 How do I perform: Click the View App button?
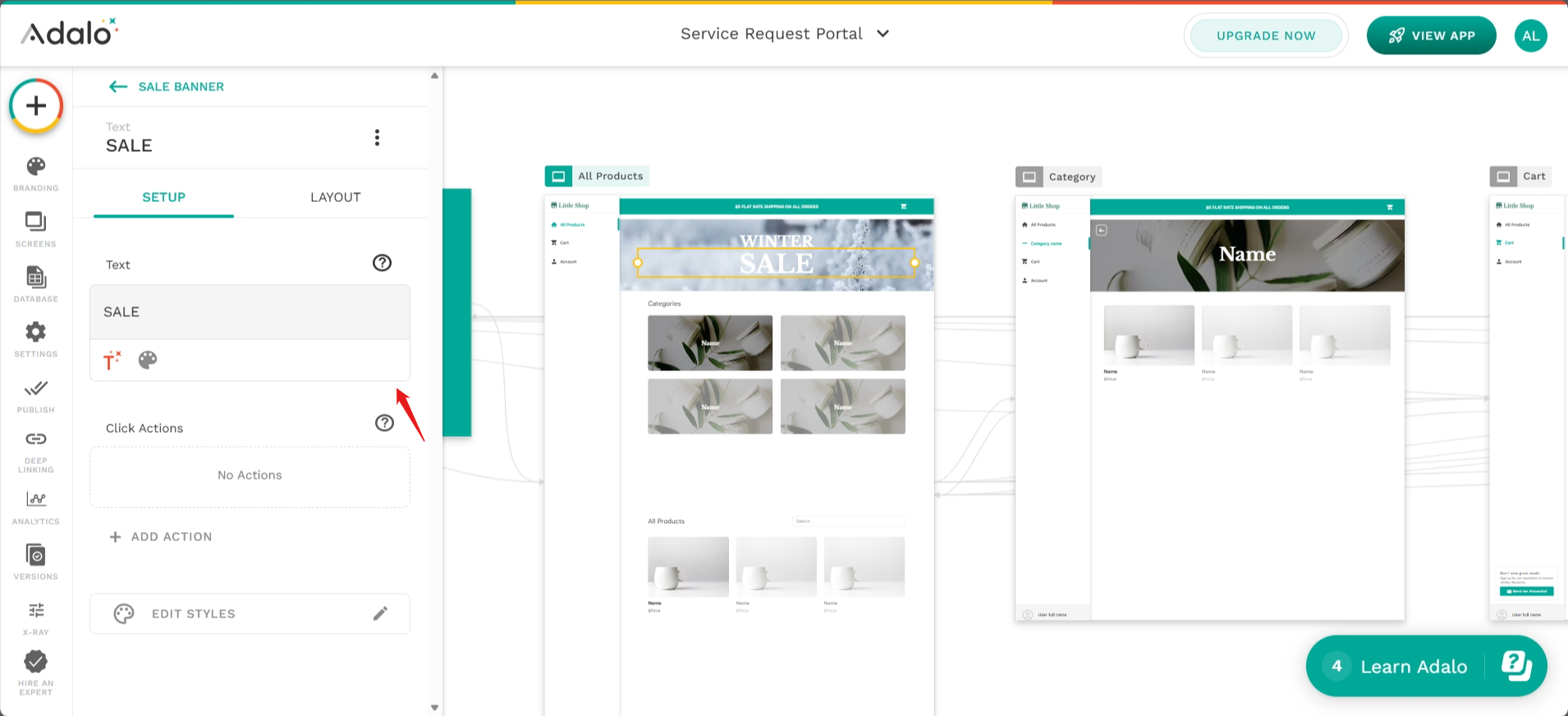1432,35
